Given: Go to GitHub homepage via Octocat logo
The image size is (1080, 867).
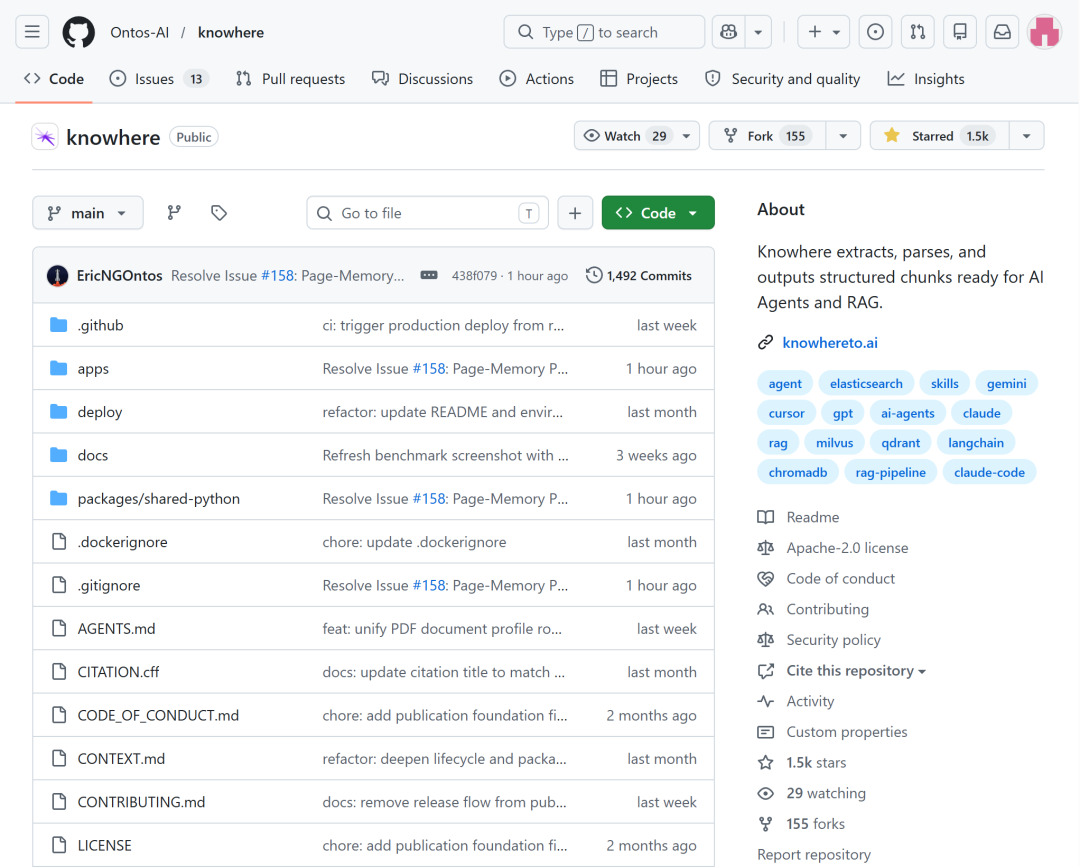Looking at the screenshot, I should (x=79, y=32).
